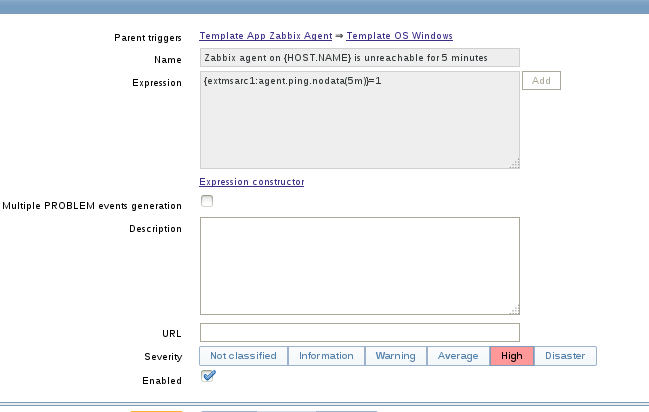
Task: Click the URL input field
Action: pyautogui.click(x=360, y=332)
